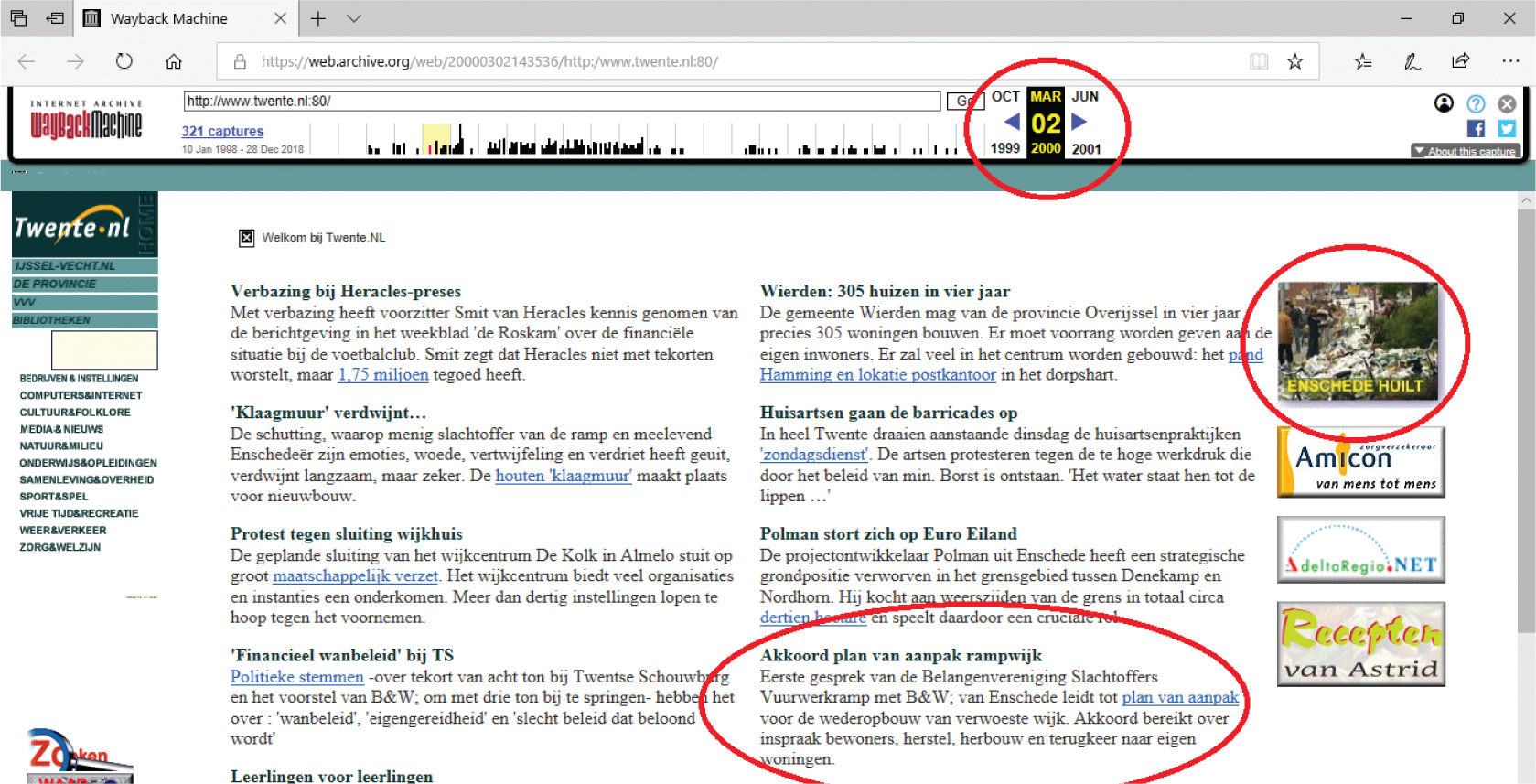Open BIBLIOTHEKEN menu item
1536x784 pixels.
[84, 320]
